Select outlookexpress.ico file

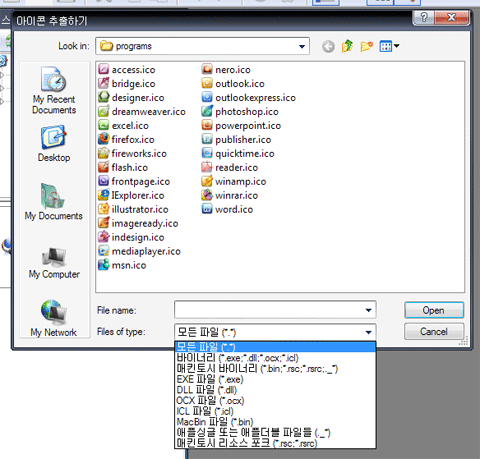(x=249, y=97)
